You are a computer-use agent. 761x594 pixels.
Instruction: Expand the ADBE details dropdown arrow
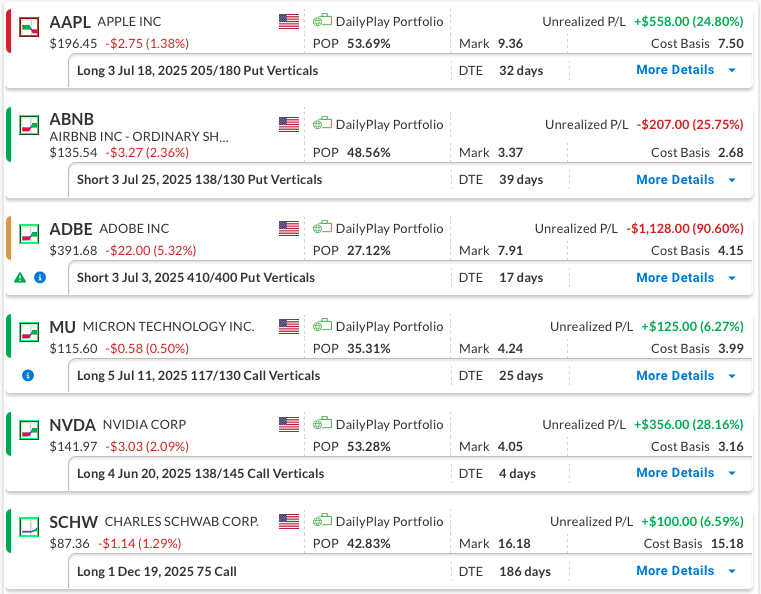pos(732,278)
